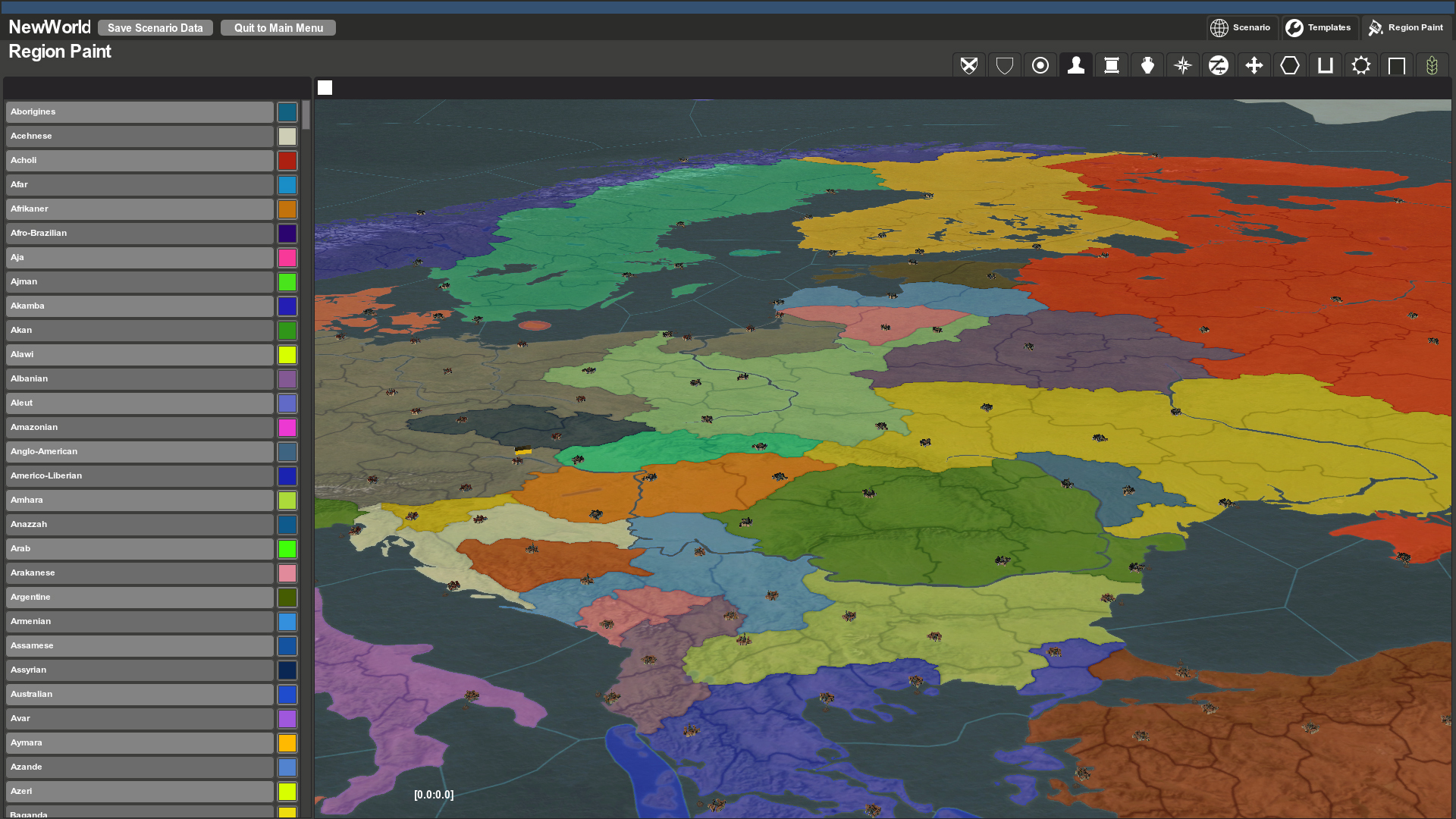
Task: Select the Aborigines culture row
Action: tap(140, 112)
